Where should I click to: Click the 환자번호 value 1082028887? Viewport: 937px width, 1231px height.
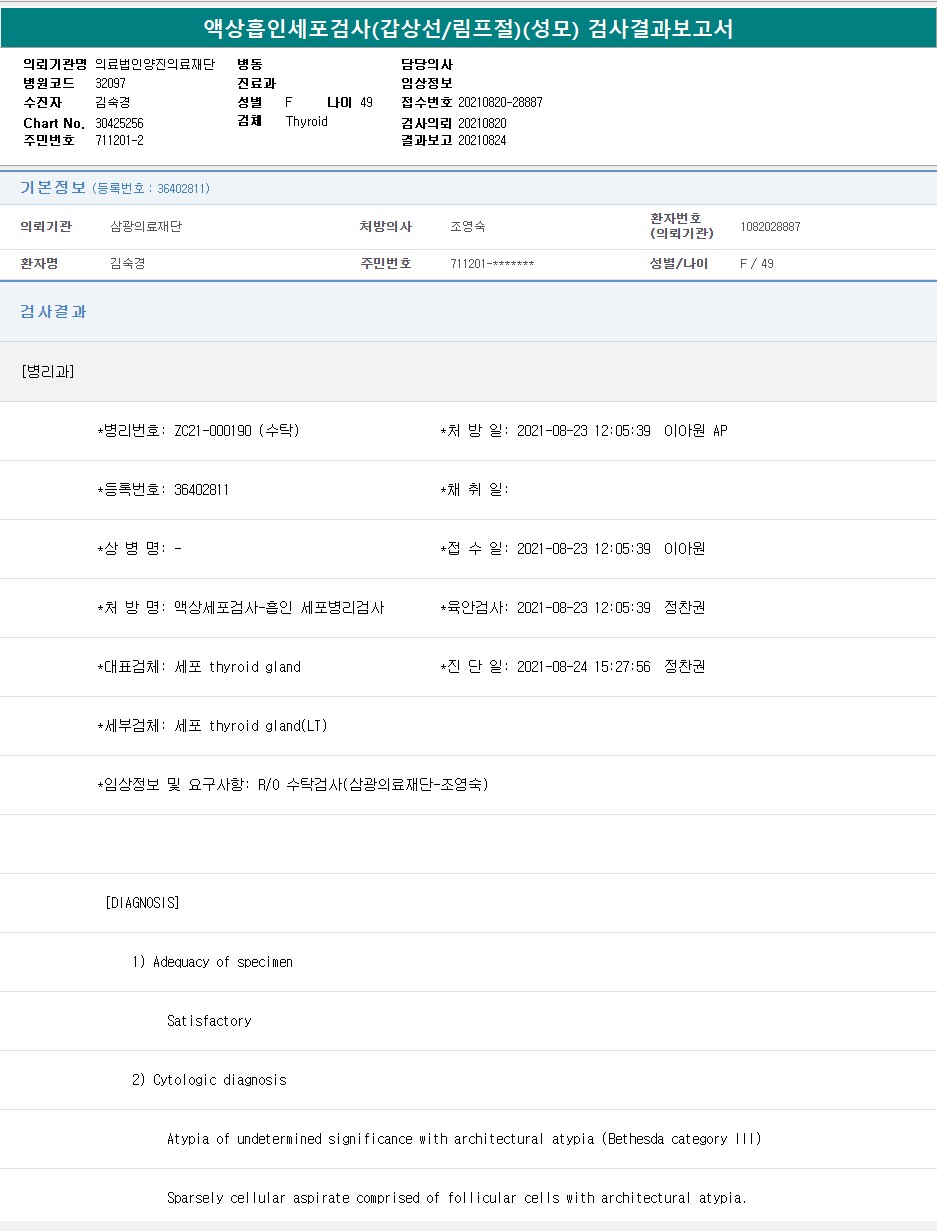click(770, 227)
